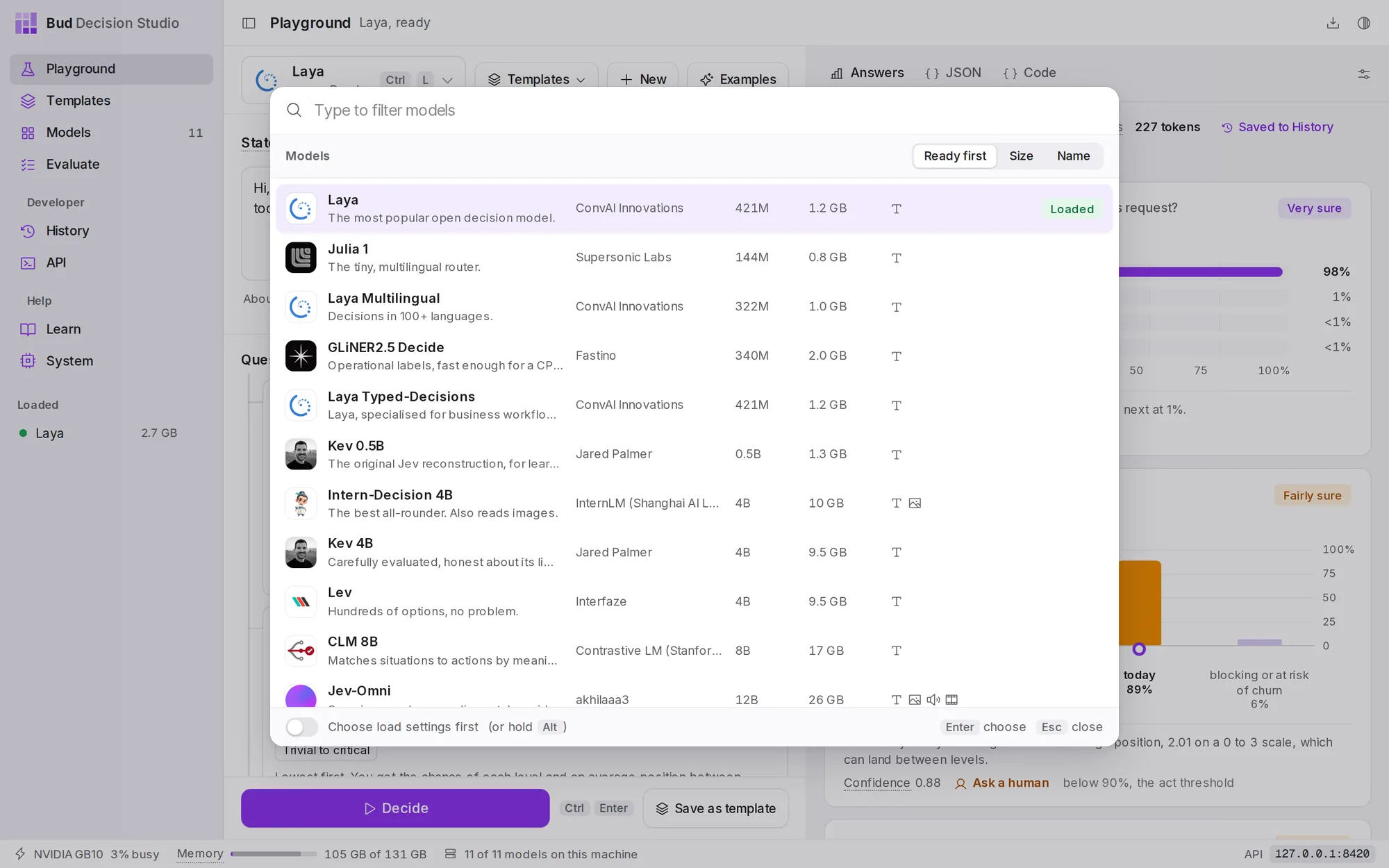Image resolution: width=1389 pixels, height=868 pixels.
Task: Toggle the theme contrast icon
Action: coord(1364,23)
